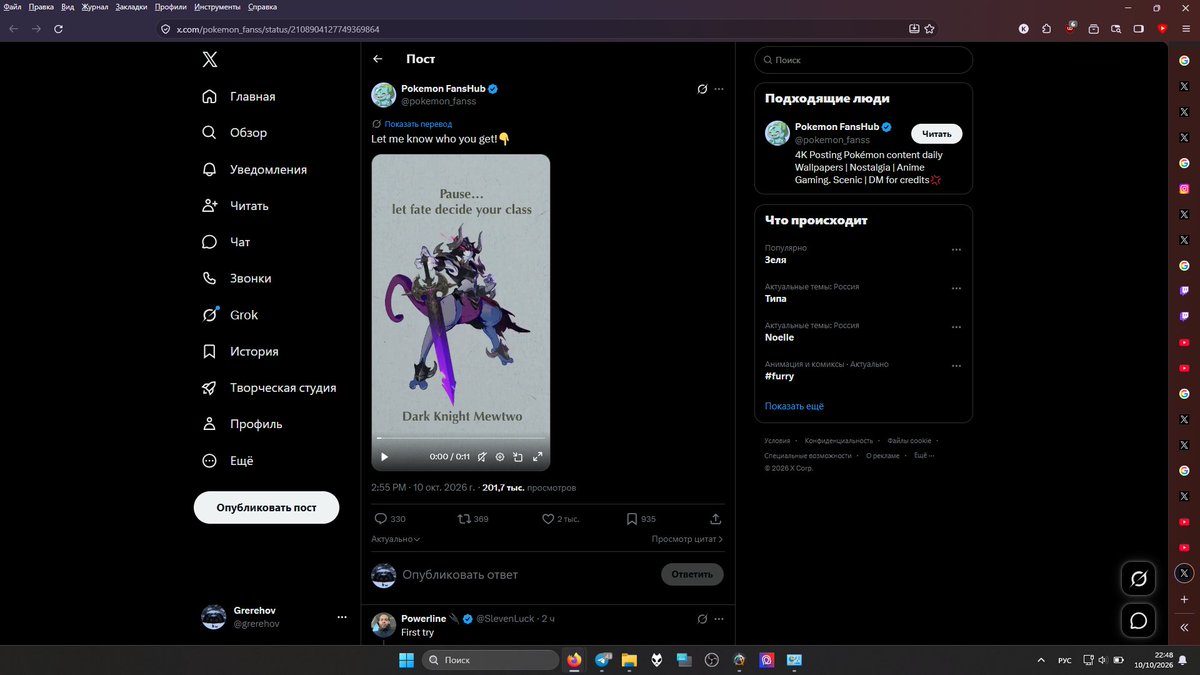1200x675 pixels.
Task: Seek on the video progress bar
Action: [461, 438]
